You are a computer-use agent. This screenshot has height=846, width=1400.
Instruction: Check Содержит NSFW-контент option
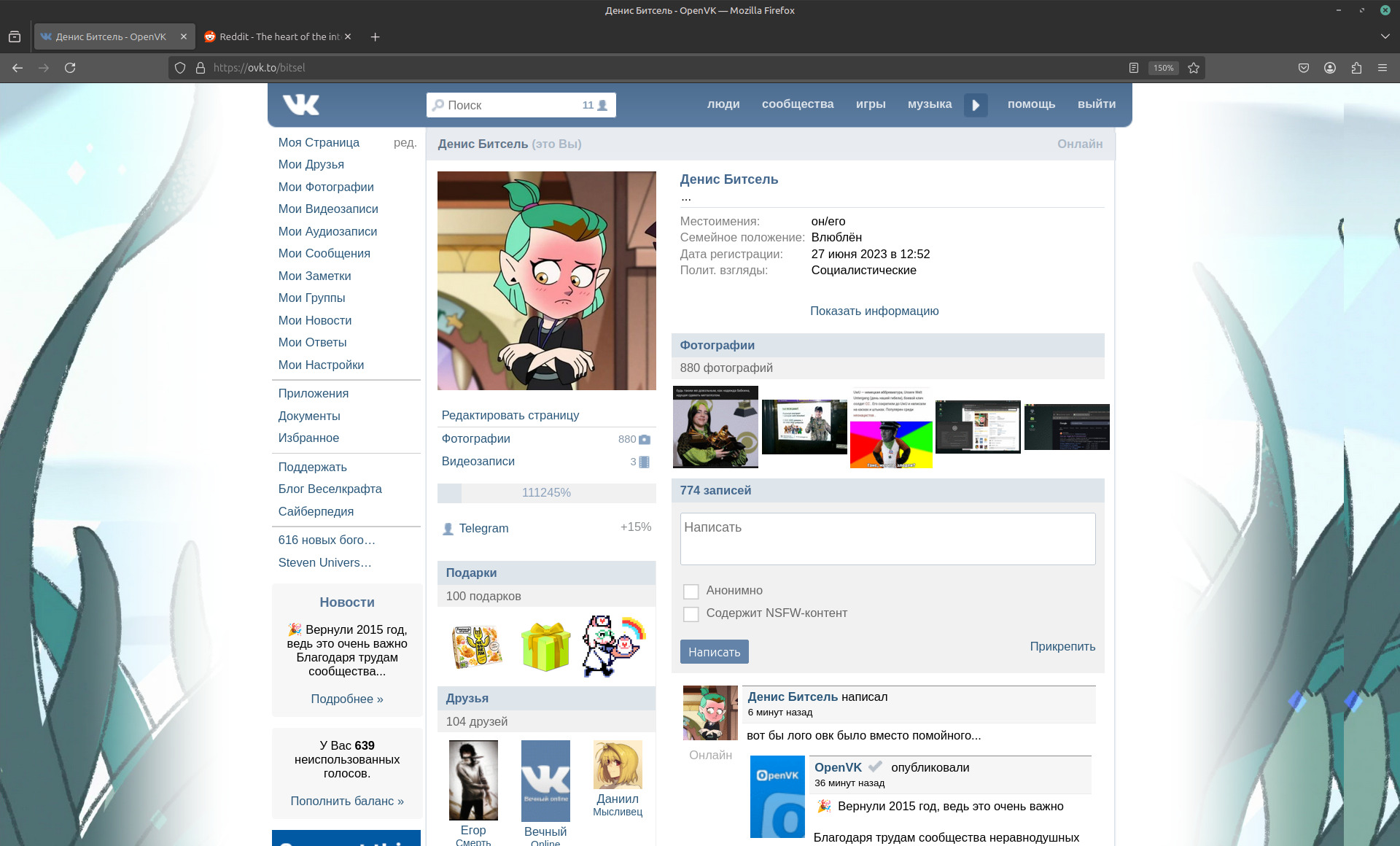[691, 614]
